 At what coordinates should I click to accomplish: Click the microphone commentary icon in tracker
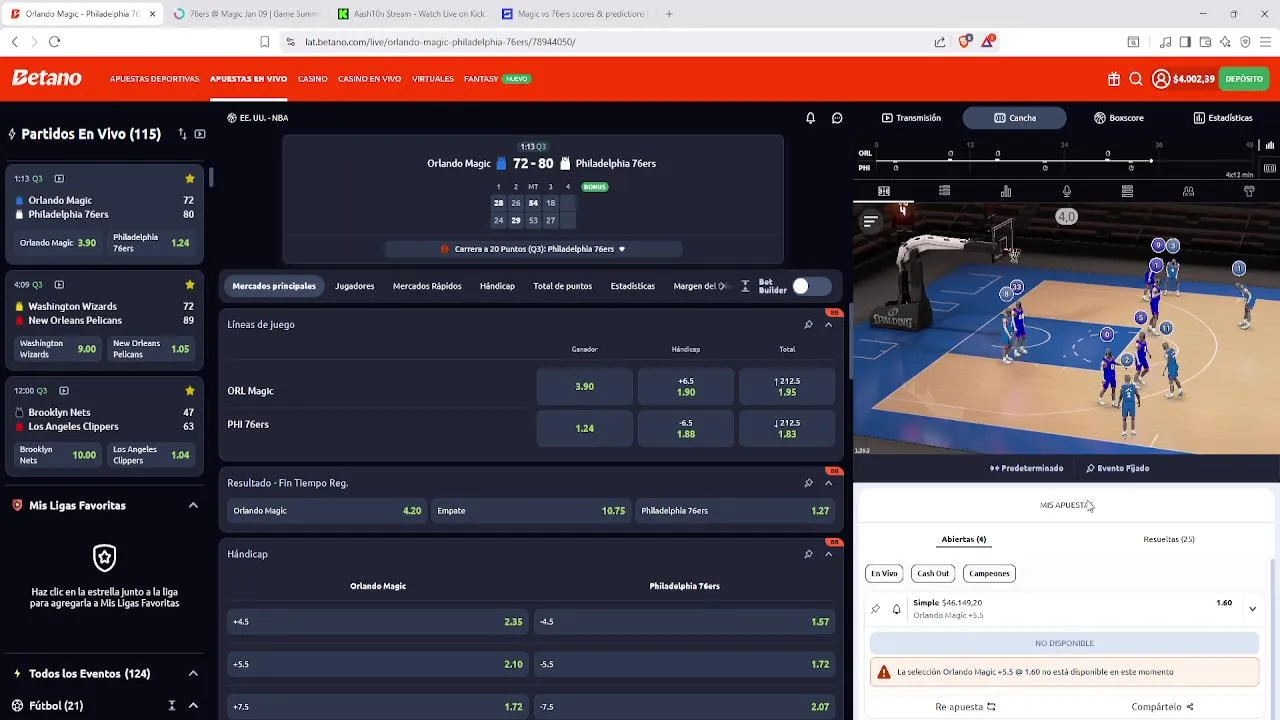(1067, 191)
